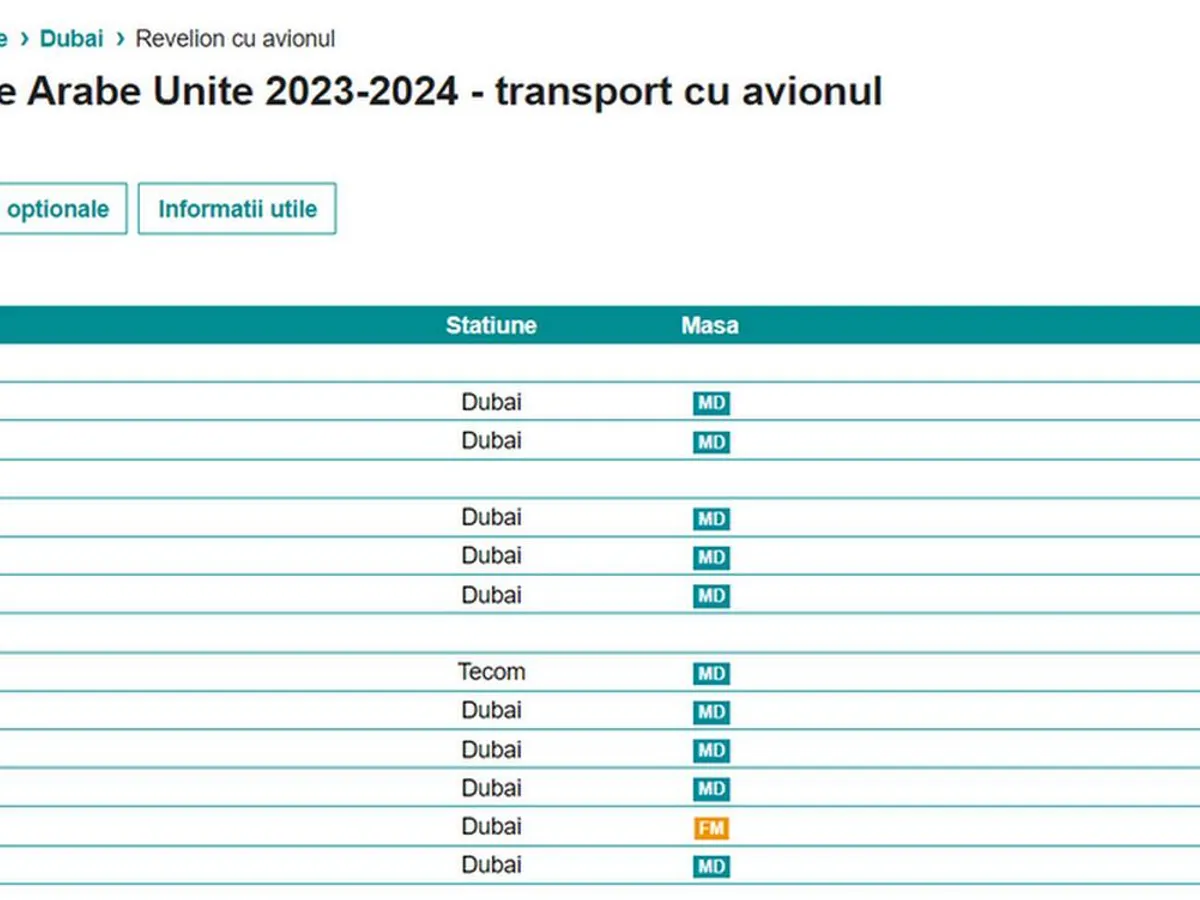
Task: Click the first Dubai cell under Statiune
Action: tap(491, 402)
